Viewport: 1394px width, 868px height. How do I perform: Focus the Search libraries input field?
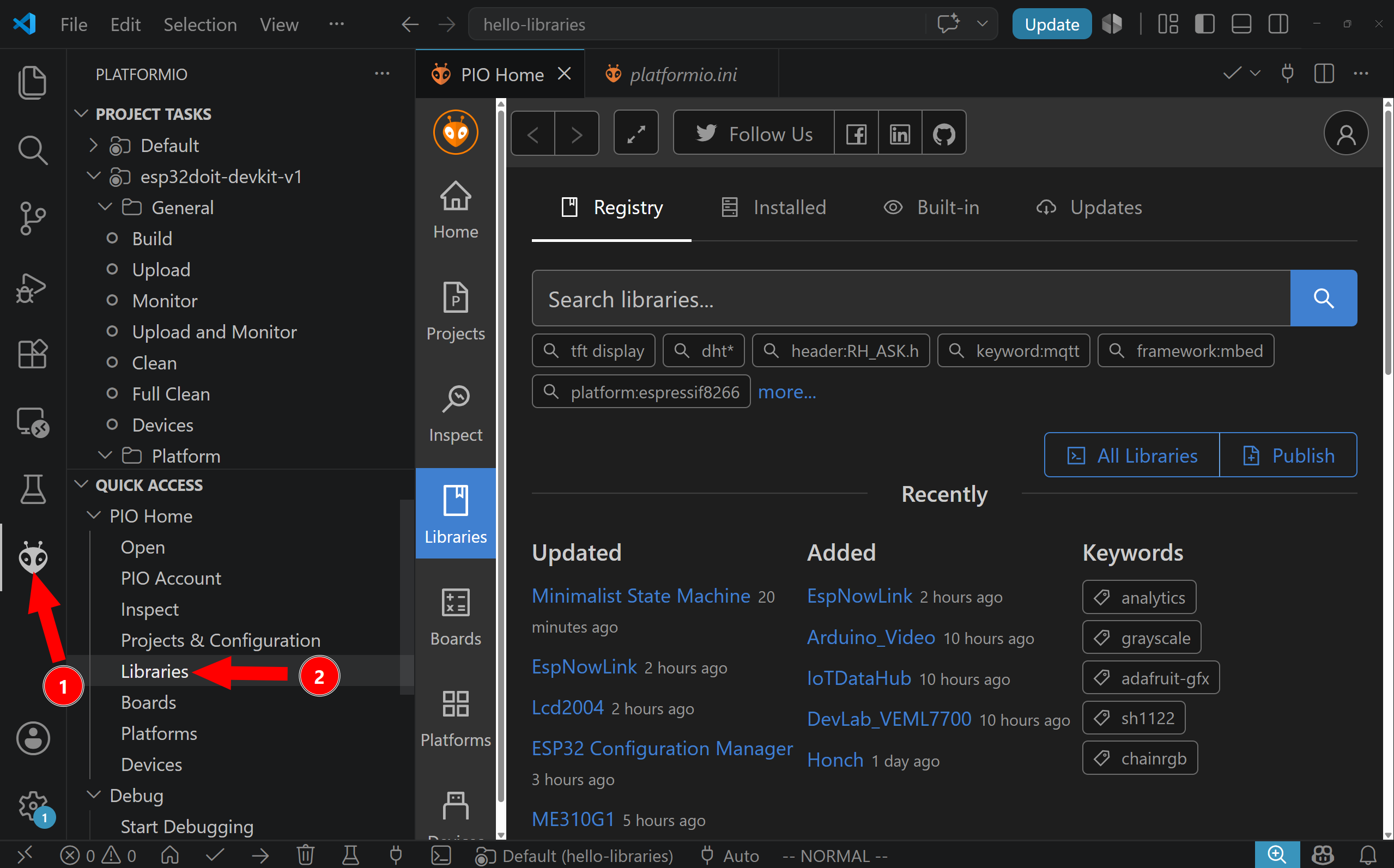912,299
